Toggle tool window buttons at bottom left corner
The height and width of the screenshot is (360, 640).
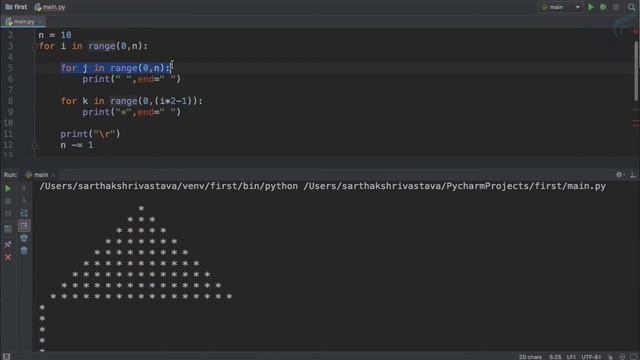6,357
